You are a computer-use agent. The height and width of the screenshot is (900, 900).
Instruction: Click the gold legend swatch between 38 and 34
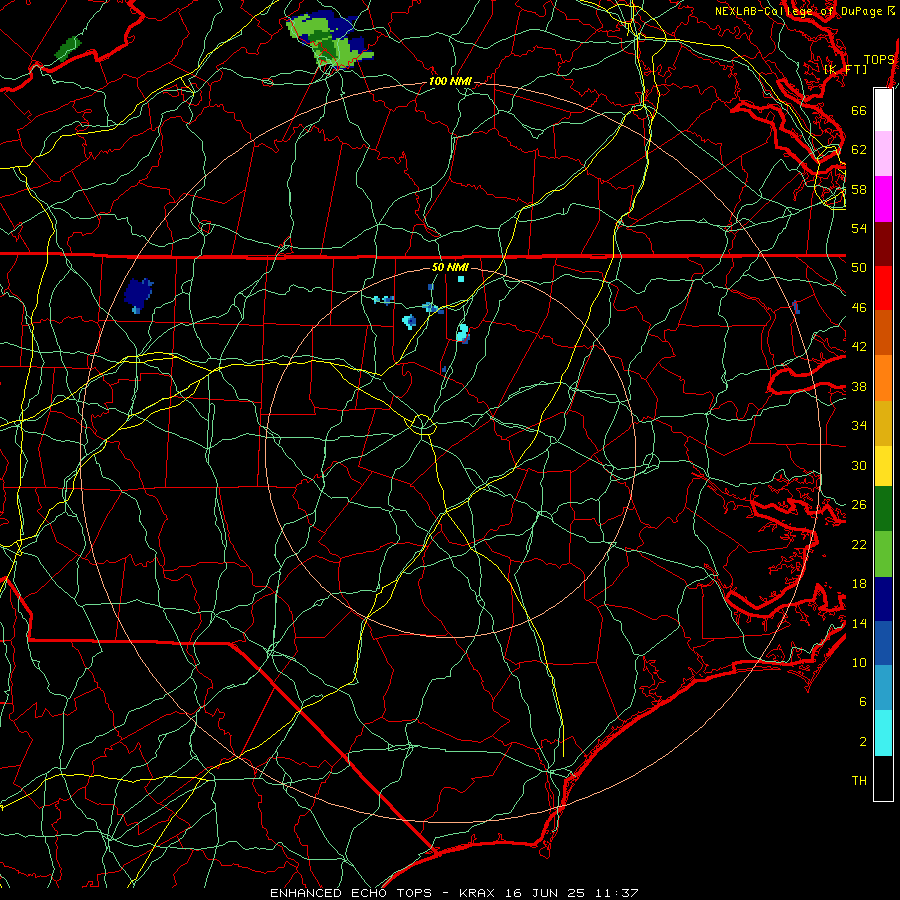[883, 423]
